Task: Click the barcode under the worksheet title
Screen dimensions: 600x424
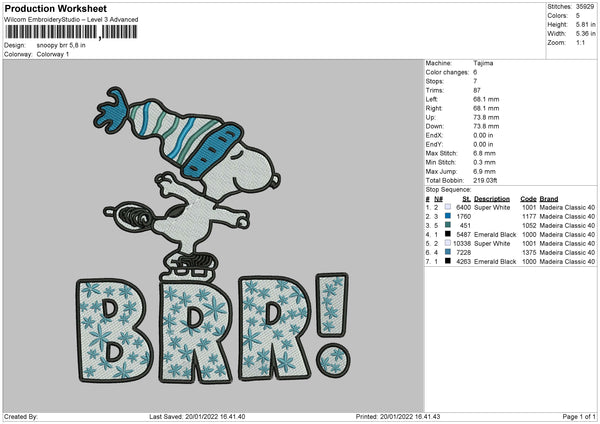Action: click(x=71, y=32)
